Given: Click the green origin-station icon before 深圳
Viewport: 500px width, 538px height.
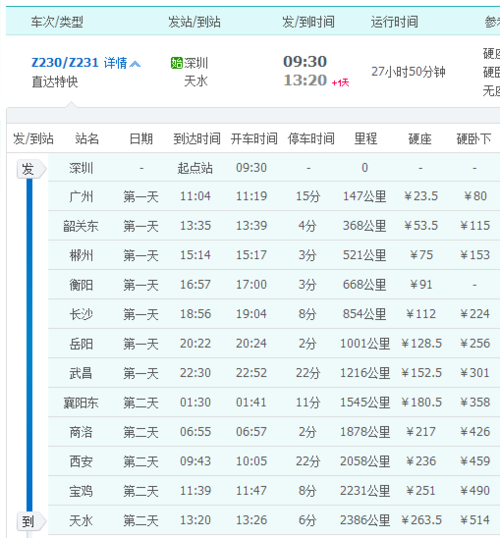Looking at the screenshot, I should click(176, 63).
